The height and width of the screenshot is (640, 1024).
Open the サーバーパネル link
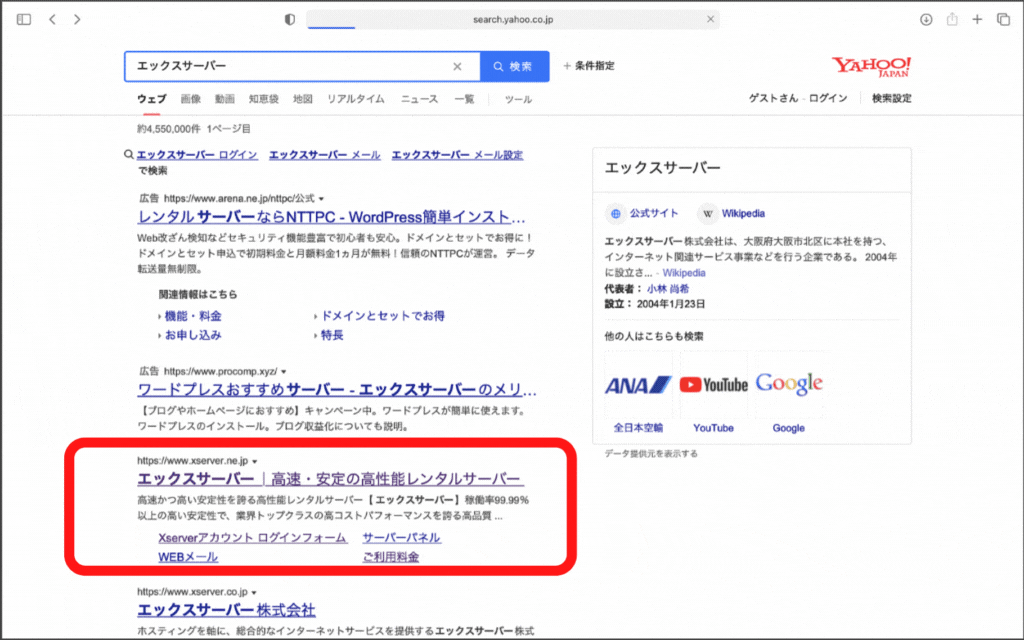[x=402, y=538]
